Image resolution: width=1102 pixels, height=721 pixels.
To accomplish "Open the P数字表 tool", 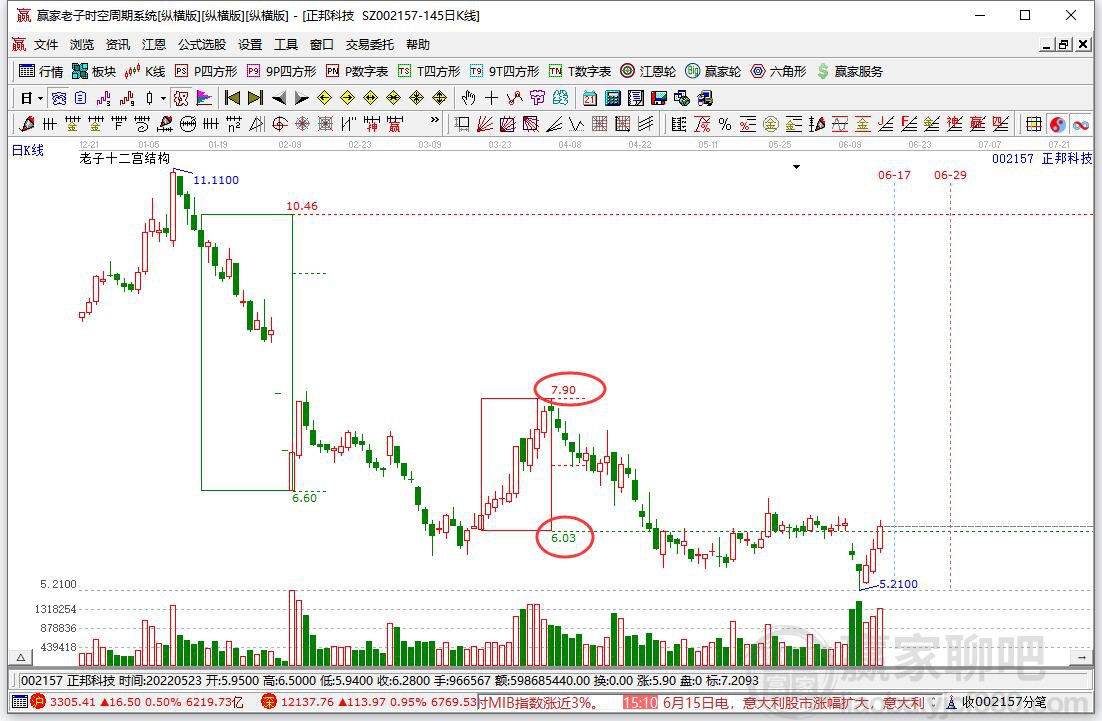I will (x=357, y=71).
